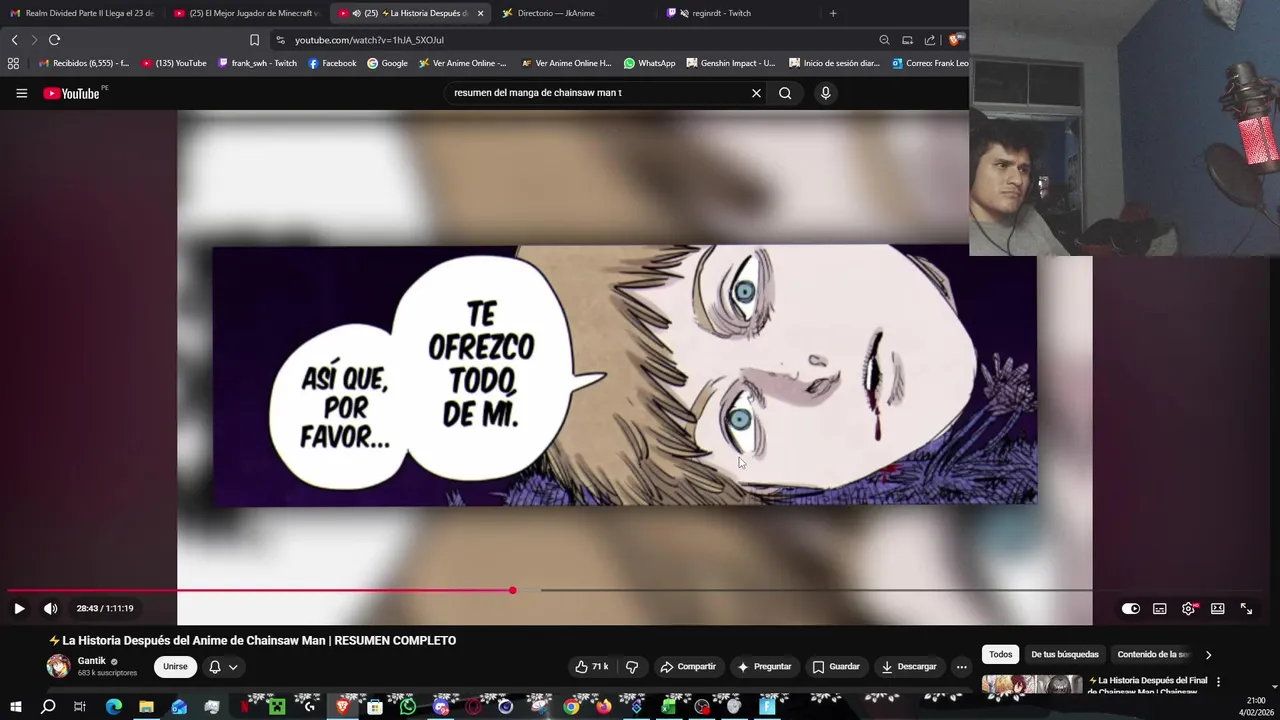Screen dimensions: 1280x720
Task: Go to YouTube home via logo
Action: [71, 93]
